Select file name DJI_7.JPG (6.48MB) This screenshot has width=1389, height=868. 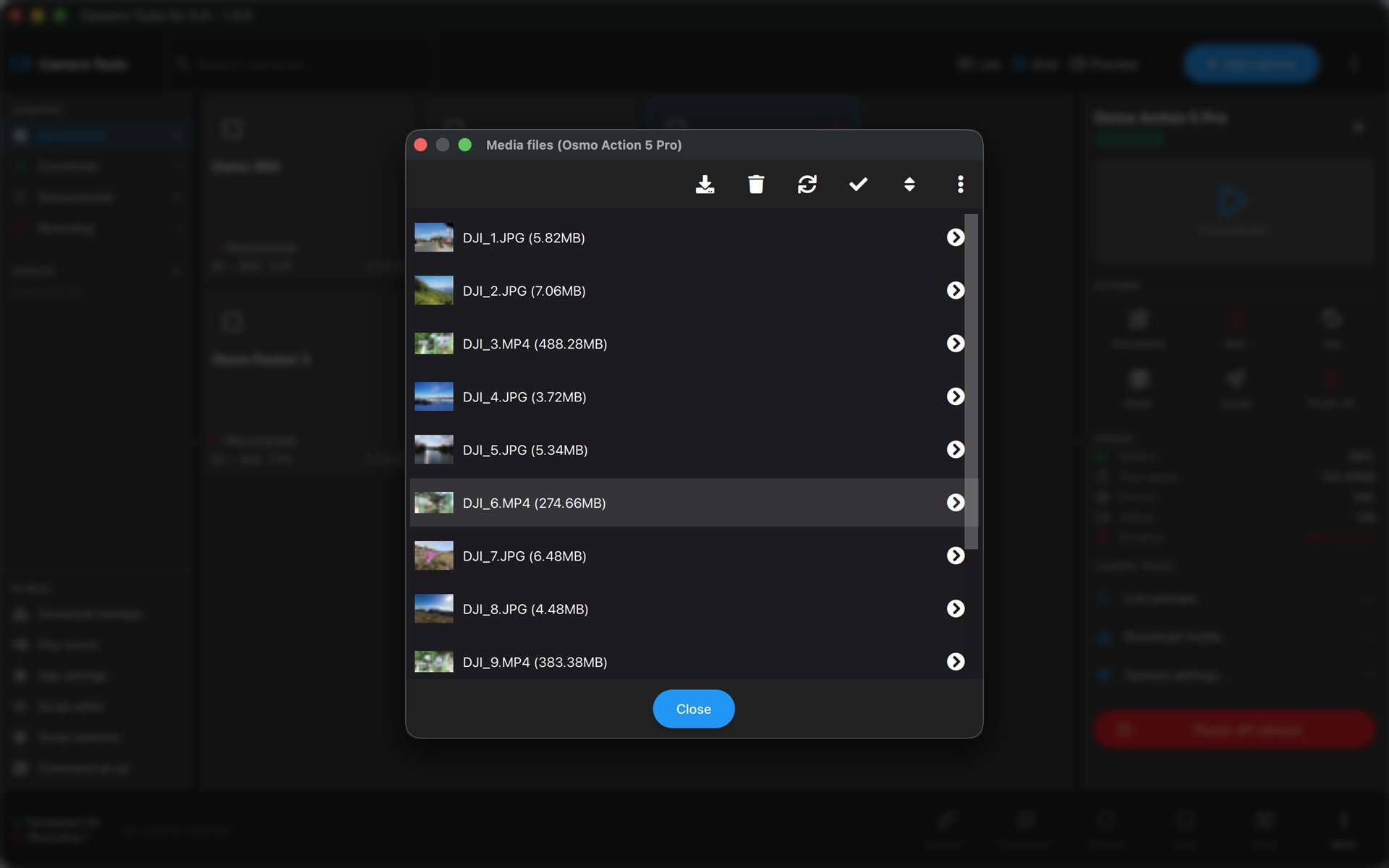click(524, 556)
